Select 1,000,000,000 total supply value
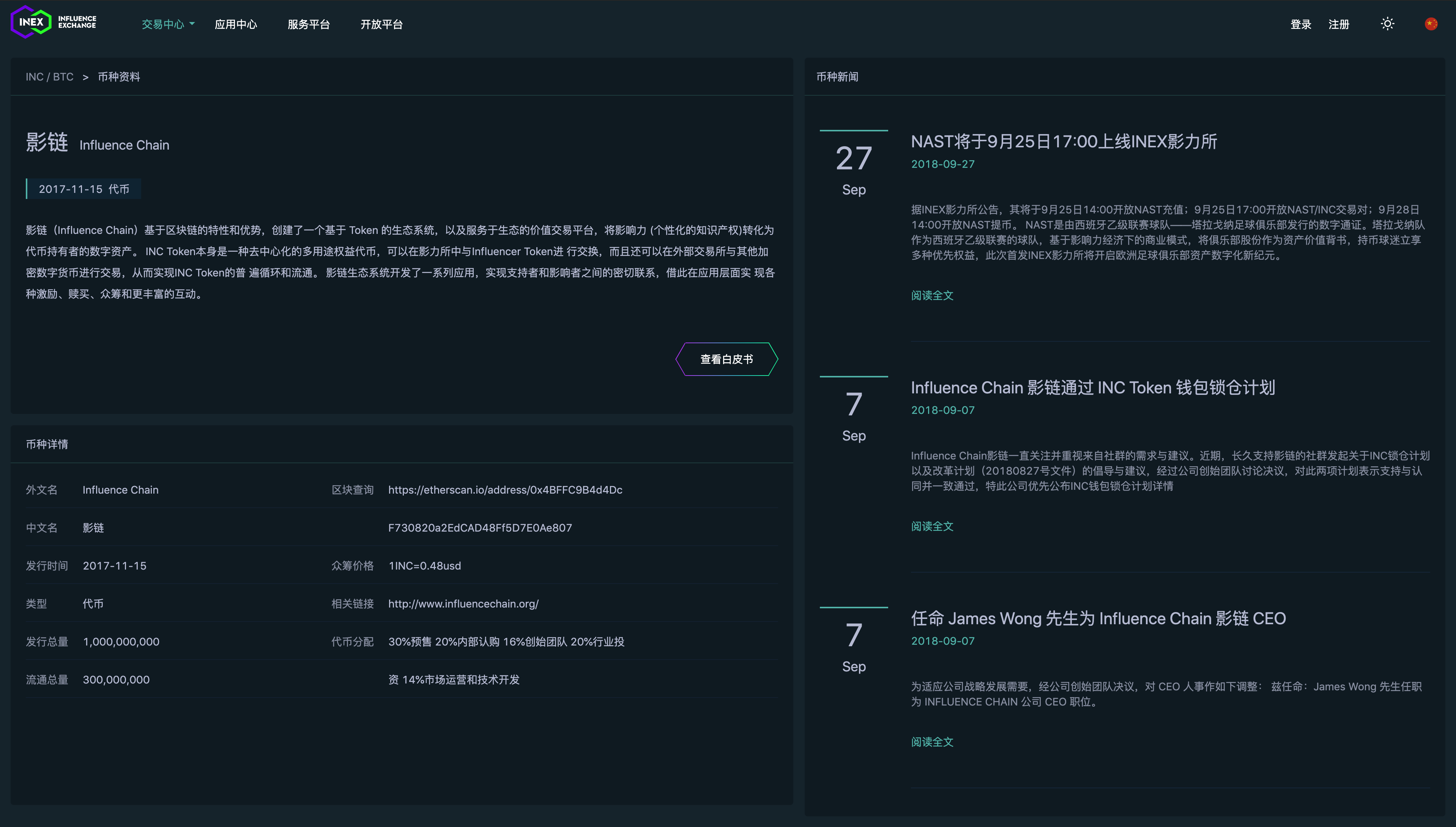The width and height of the screenshot is (1456, 827). coord(121,642)
